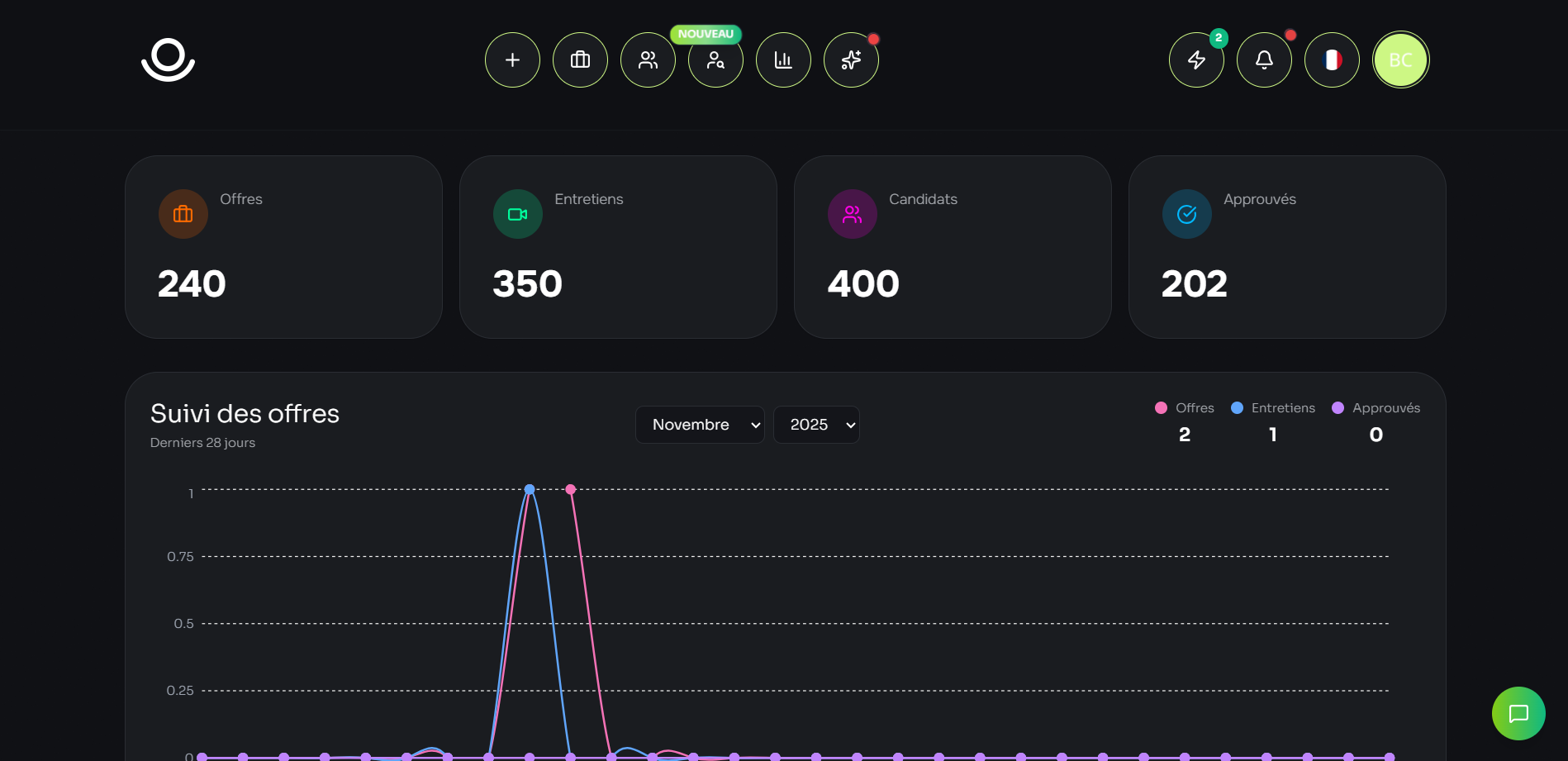The height and width of the screenshot is (761, 1568).
Task: Open the Approuvés stat card showing 202
Action: pos(1286,247)
